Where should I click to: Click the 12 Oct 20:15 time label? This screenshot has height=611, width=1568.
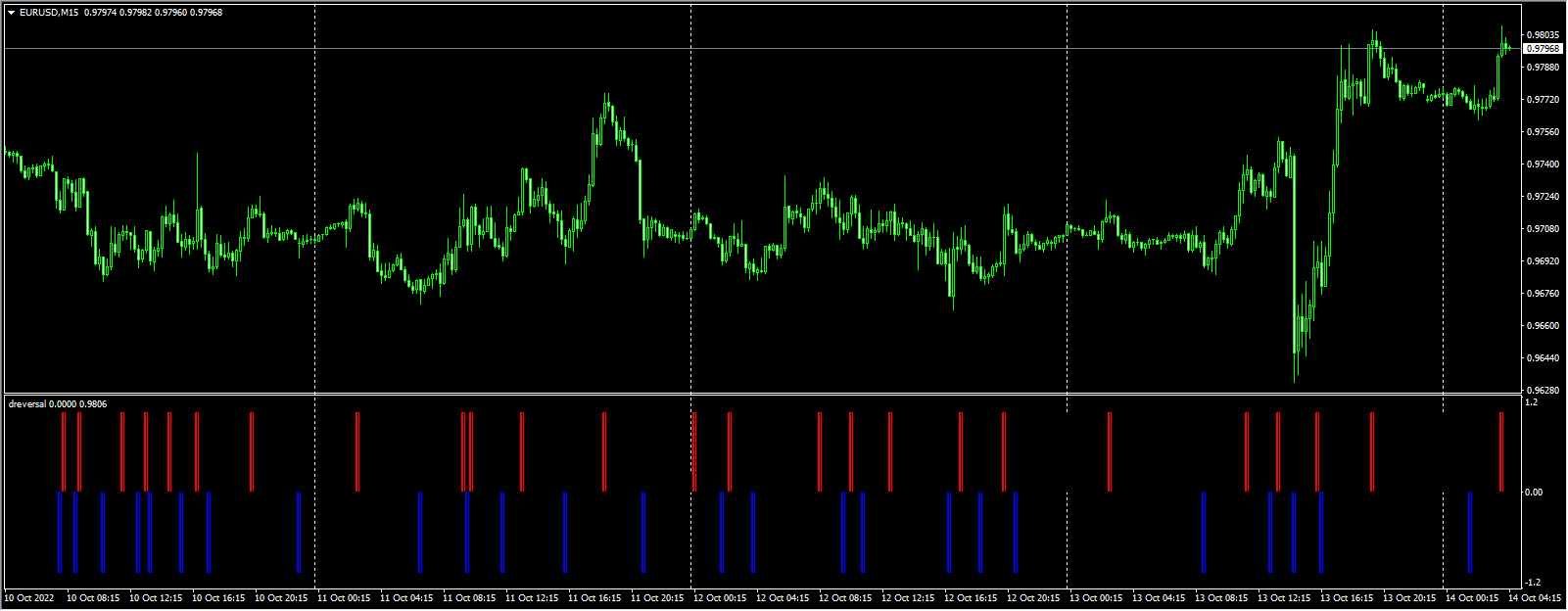point(1033,597)
